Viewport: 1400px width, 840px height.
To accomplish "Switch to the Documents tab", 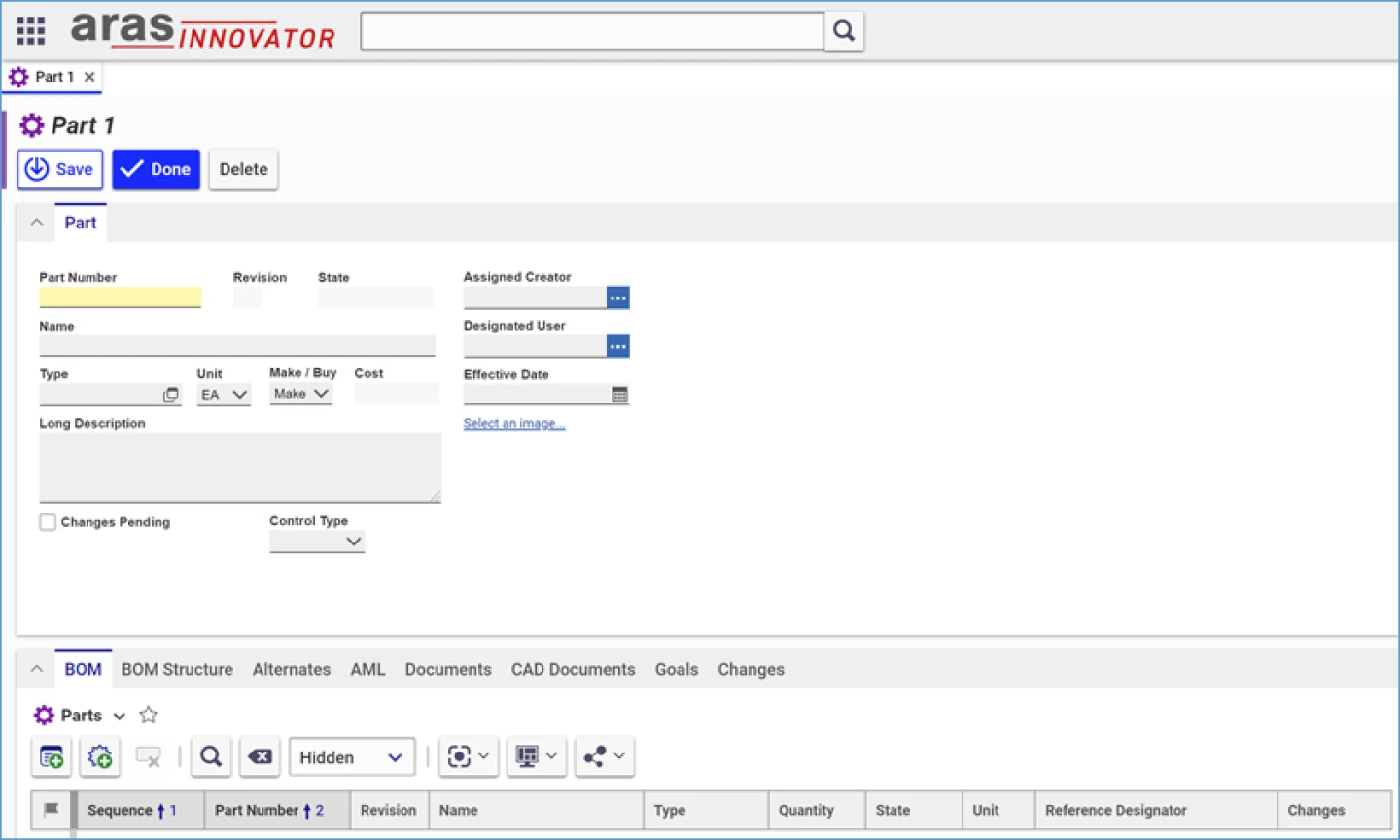I will point(448,669).
